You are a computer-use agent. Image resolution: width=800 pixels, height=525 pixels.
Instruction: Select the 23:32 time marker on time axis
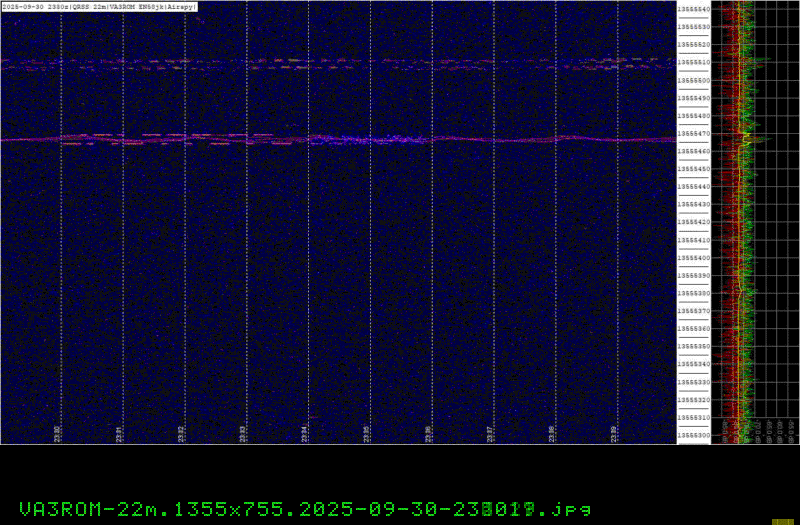[x=181, y=433]
